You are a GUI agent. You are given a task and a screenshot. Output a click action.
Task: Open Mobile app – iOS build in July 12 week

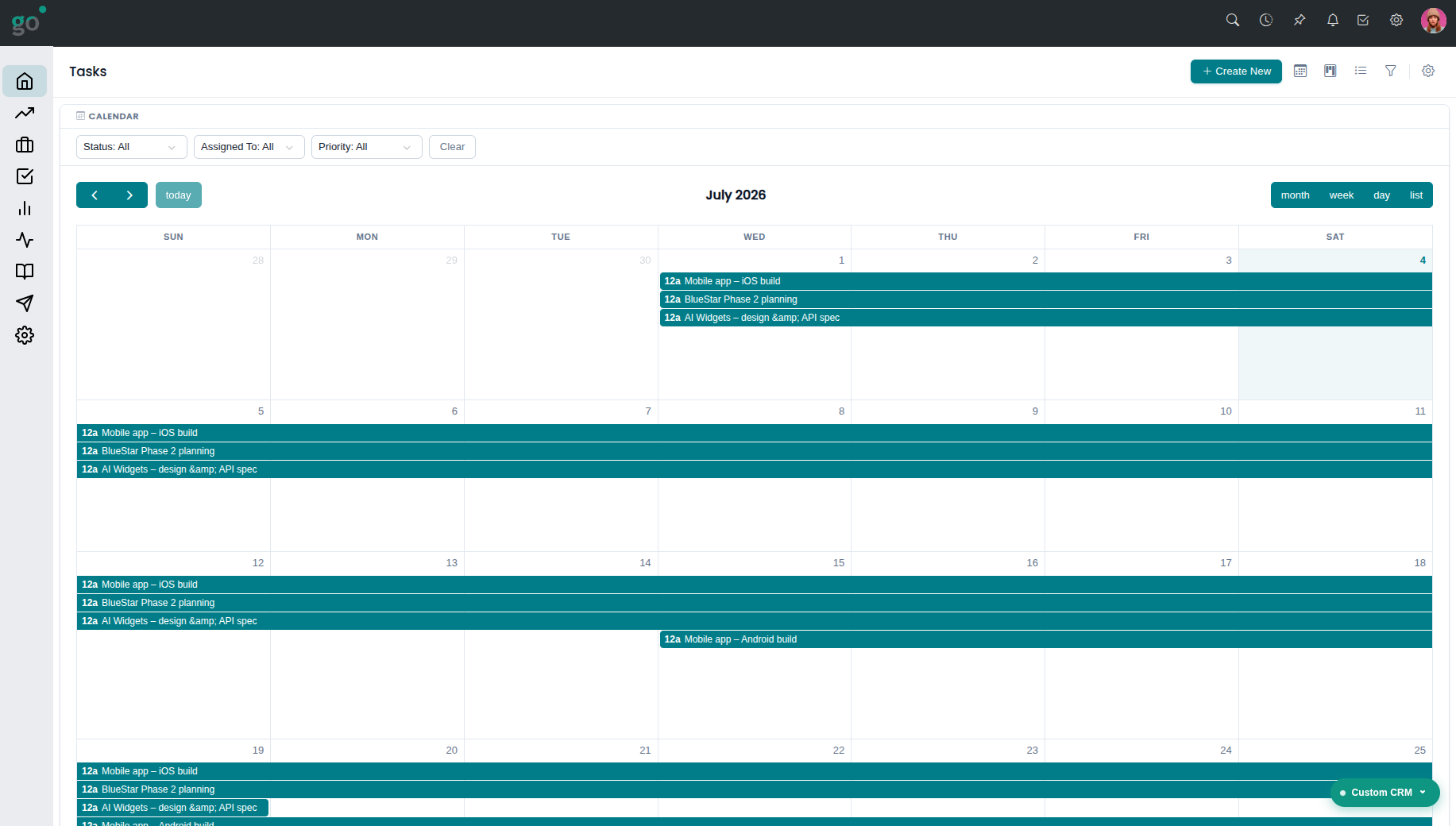click(755, 585)
